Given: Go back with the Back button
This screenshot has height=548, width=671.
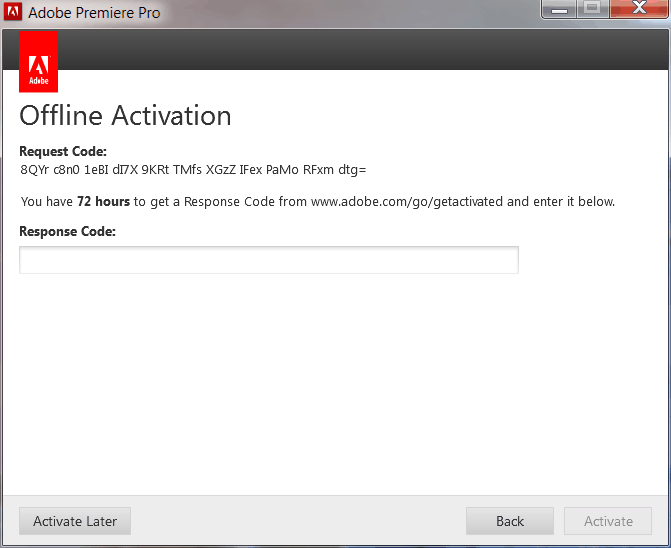Looking at the screenshot, I should [x=510, y=521].
